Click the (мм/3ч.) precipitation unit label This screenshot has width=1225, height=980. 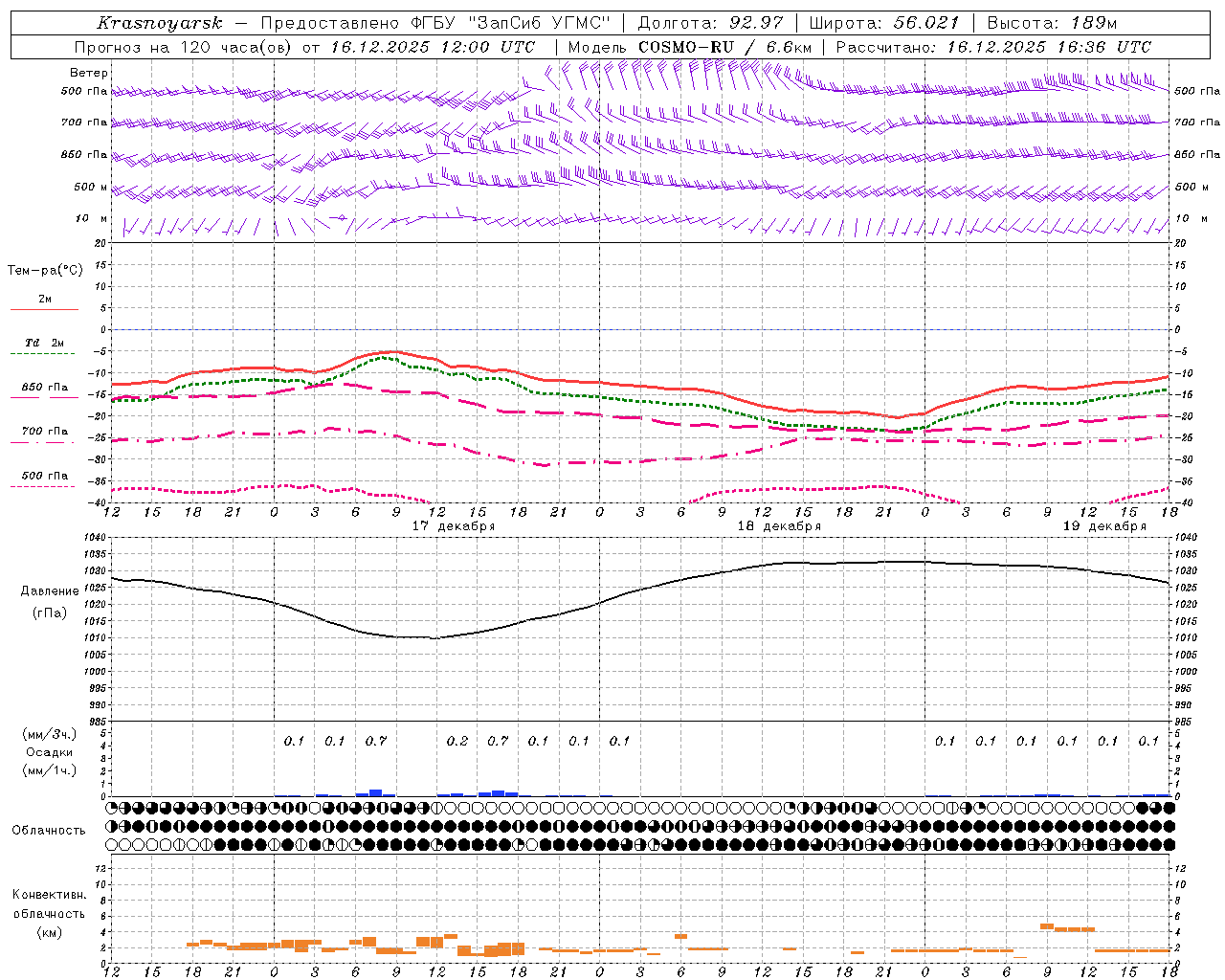(x=50, y=734)
